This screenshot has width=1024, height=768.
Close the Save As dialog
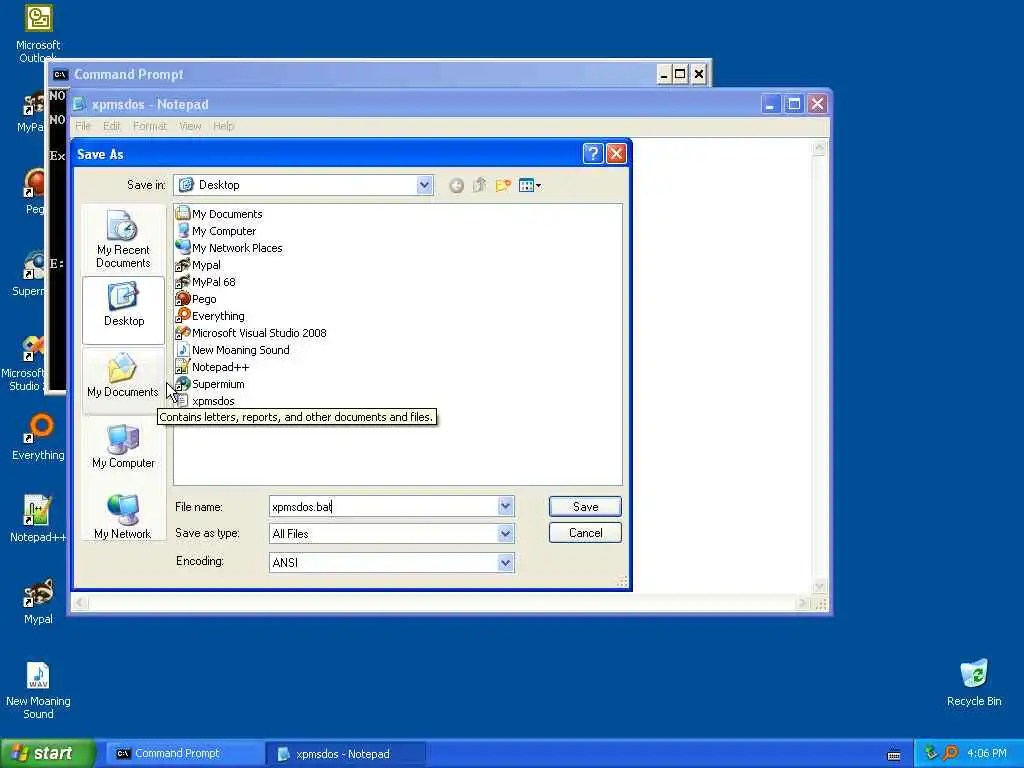click(x=616, y=153)
